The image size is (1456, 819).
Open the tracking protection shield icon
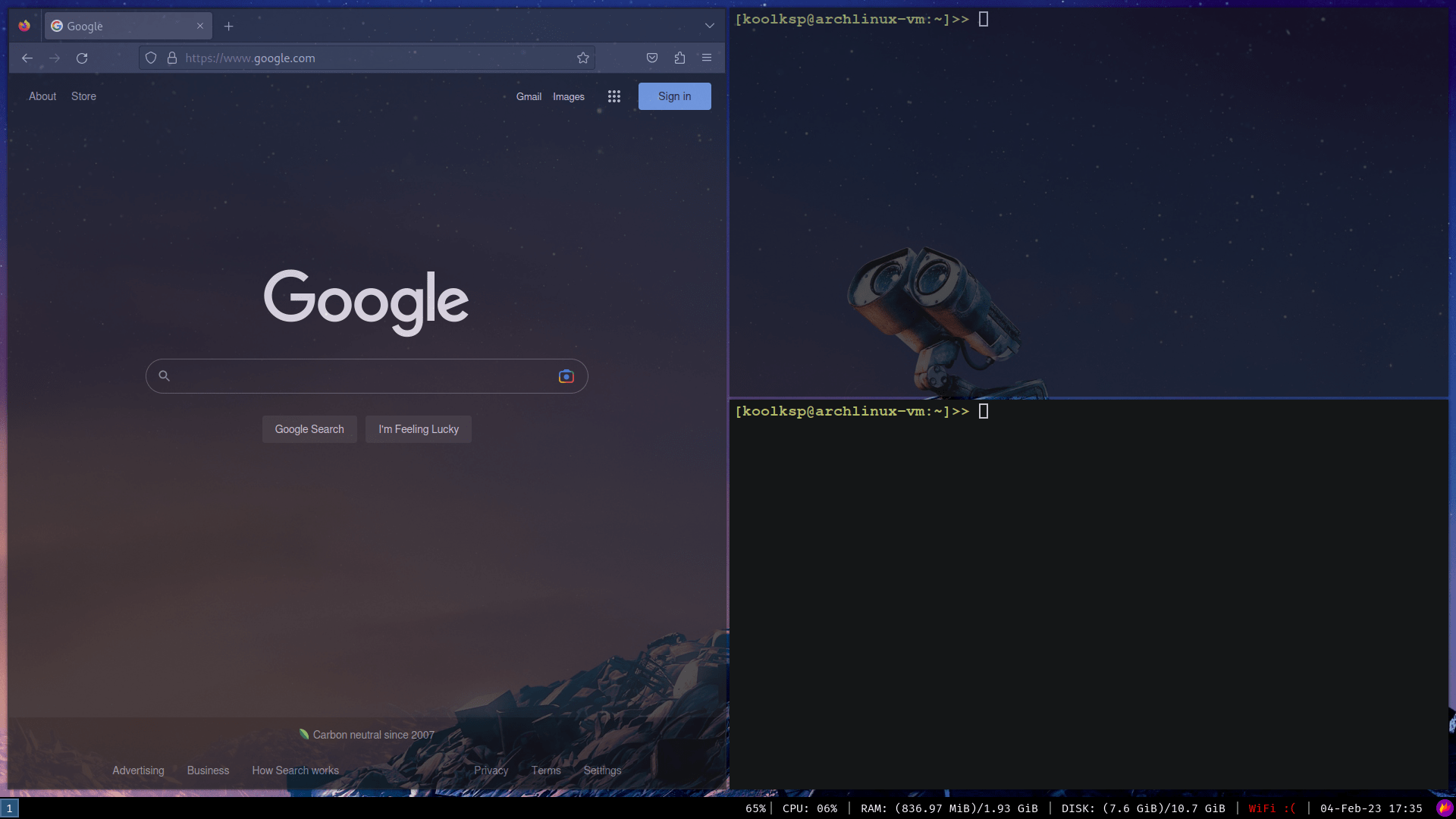pos(151,58)
